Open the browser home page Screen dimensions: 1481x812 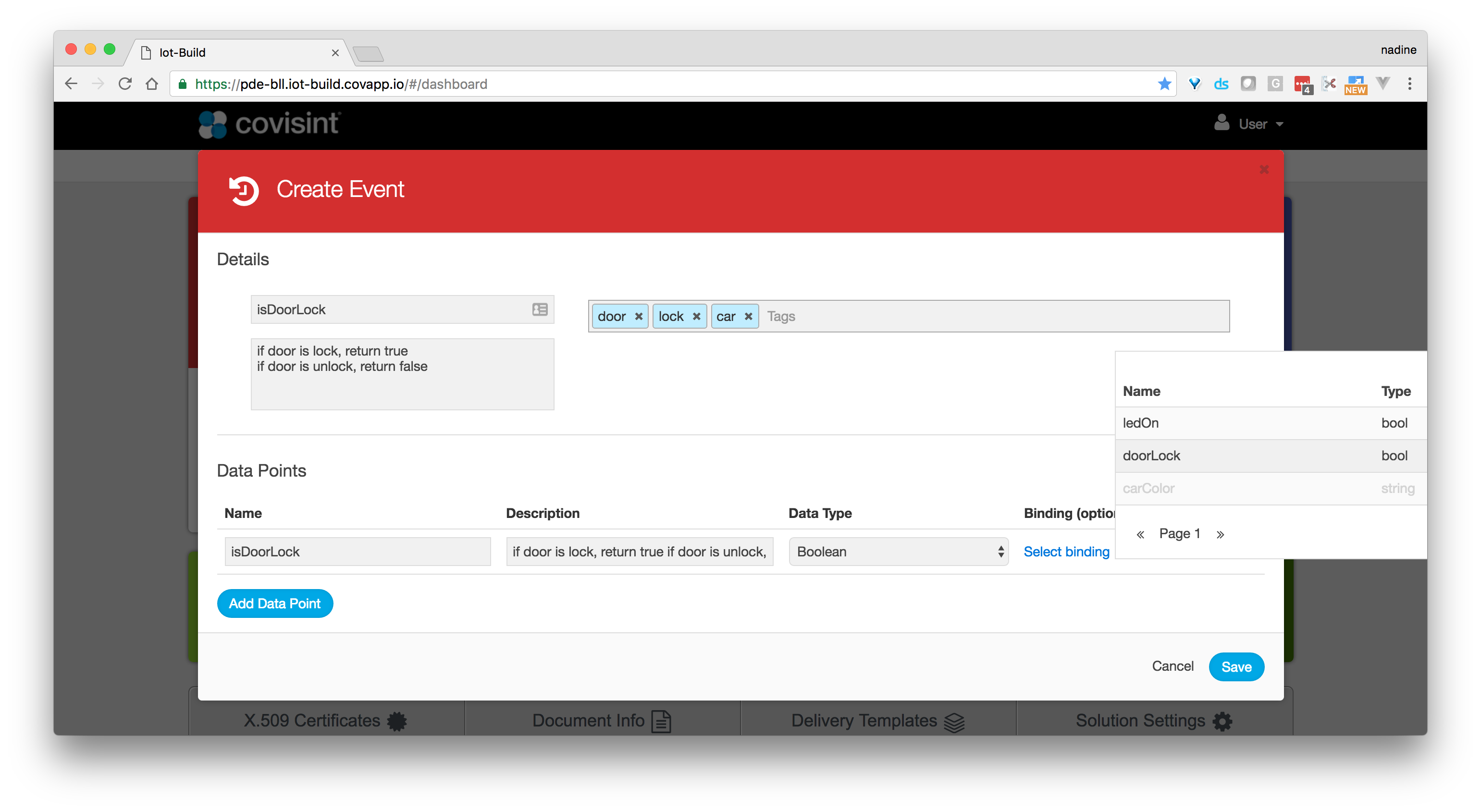pyautogui.click(x=152, y=84)
